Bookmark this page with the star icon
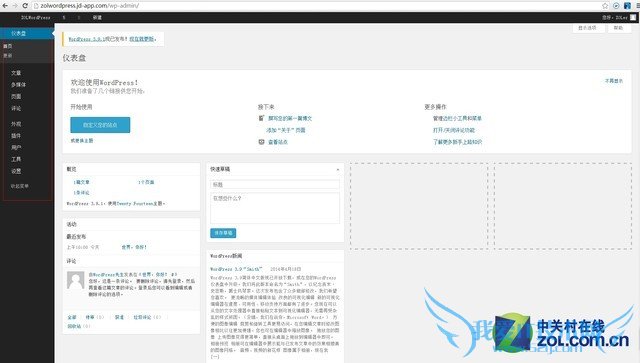Image resolution: width=640 pixels, height=363 pixels. (x=605, y=6)
